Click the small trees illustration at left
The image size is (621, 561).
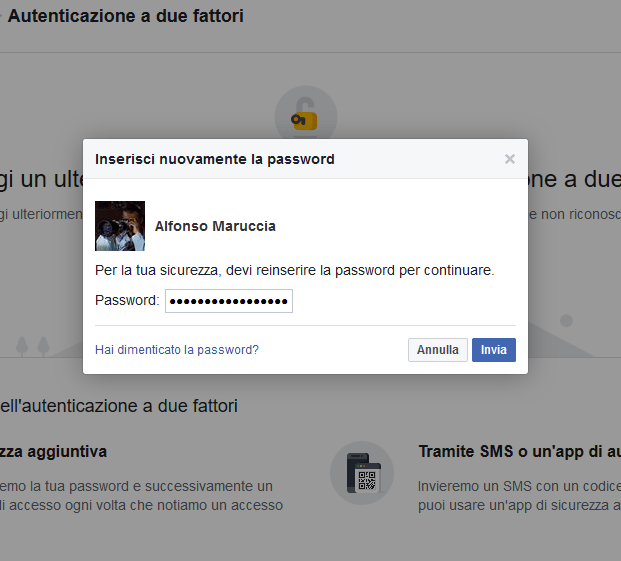click(x=31, y=346)
